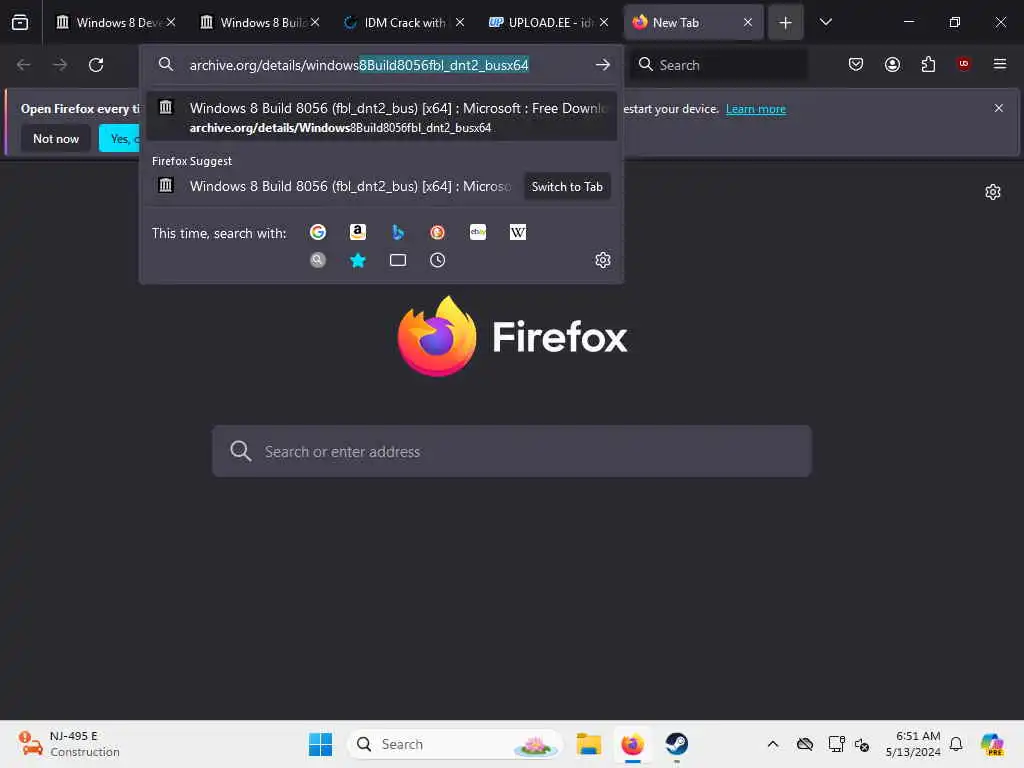Open Steam from the taskbar
This screenshot has height=768, width=1024.
point(677,744)
